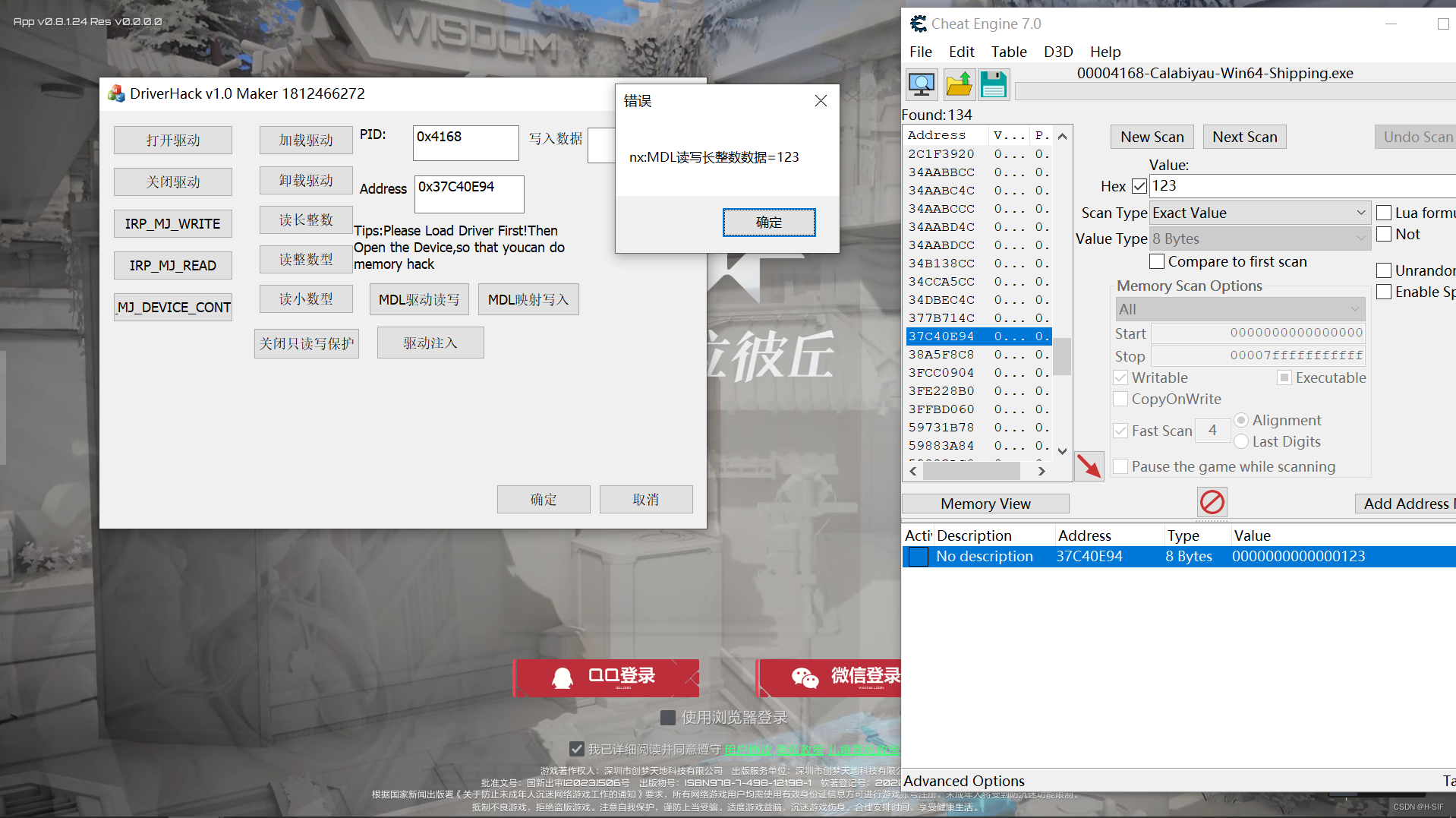Toggle the Hex checkbox
The height and width of the screenshot is (818, 1456).
[1139, 186]
